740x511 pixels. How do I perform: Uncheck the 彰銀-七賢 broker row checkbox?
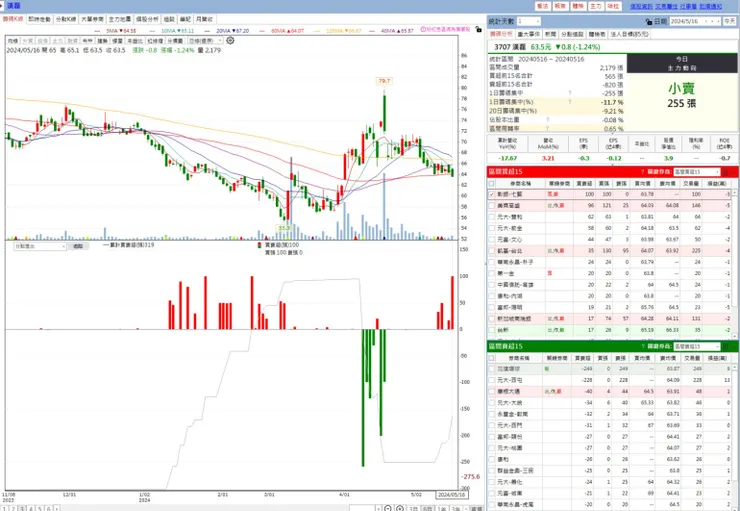(x=492, y=194)
